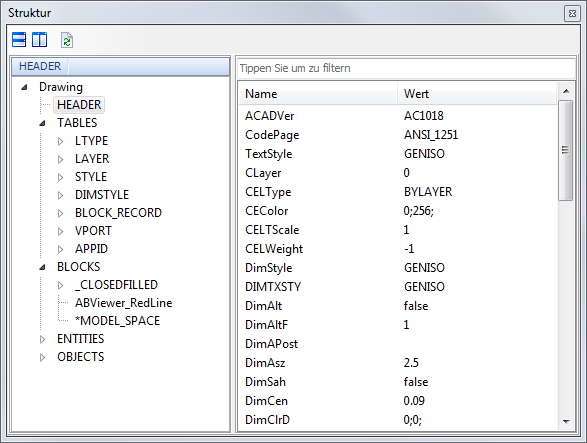Click the filter text field
The height and width of the screenshot is (443, 587).
pyautogui.click(x=407, y=68)
